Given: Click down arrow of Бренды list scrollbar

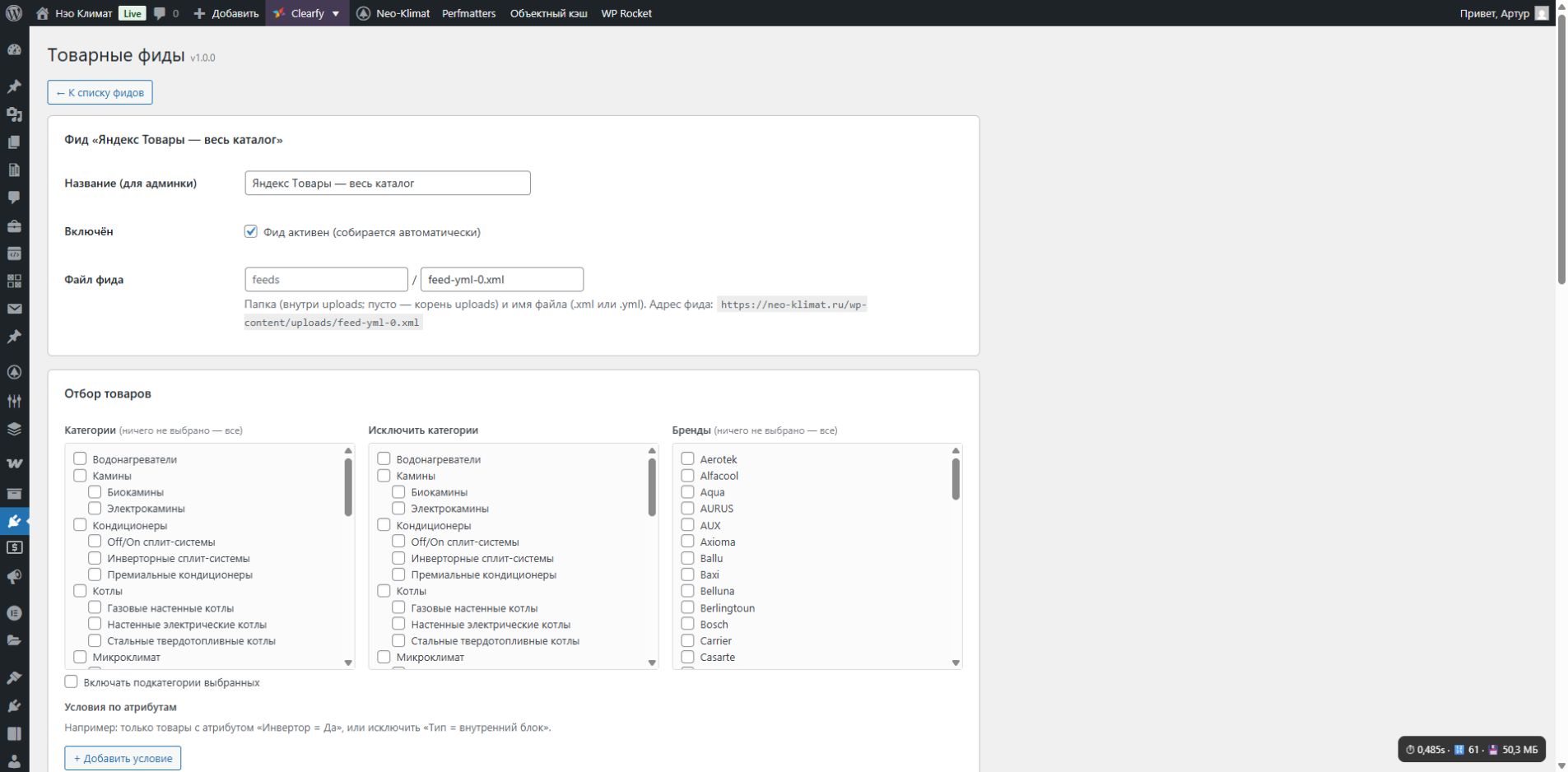Looking at the screenshot, I should [956, 663].
